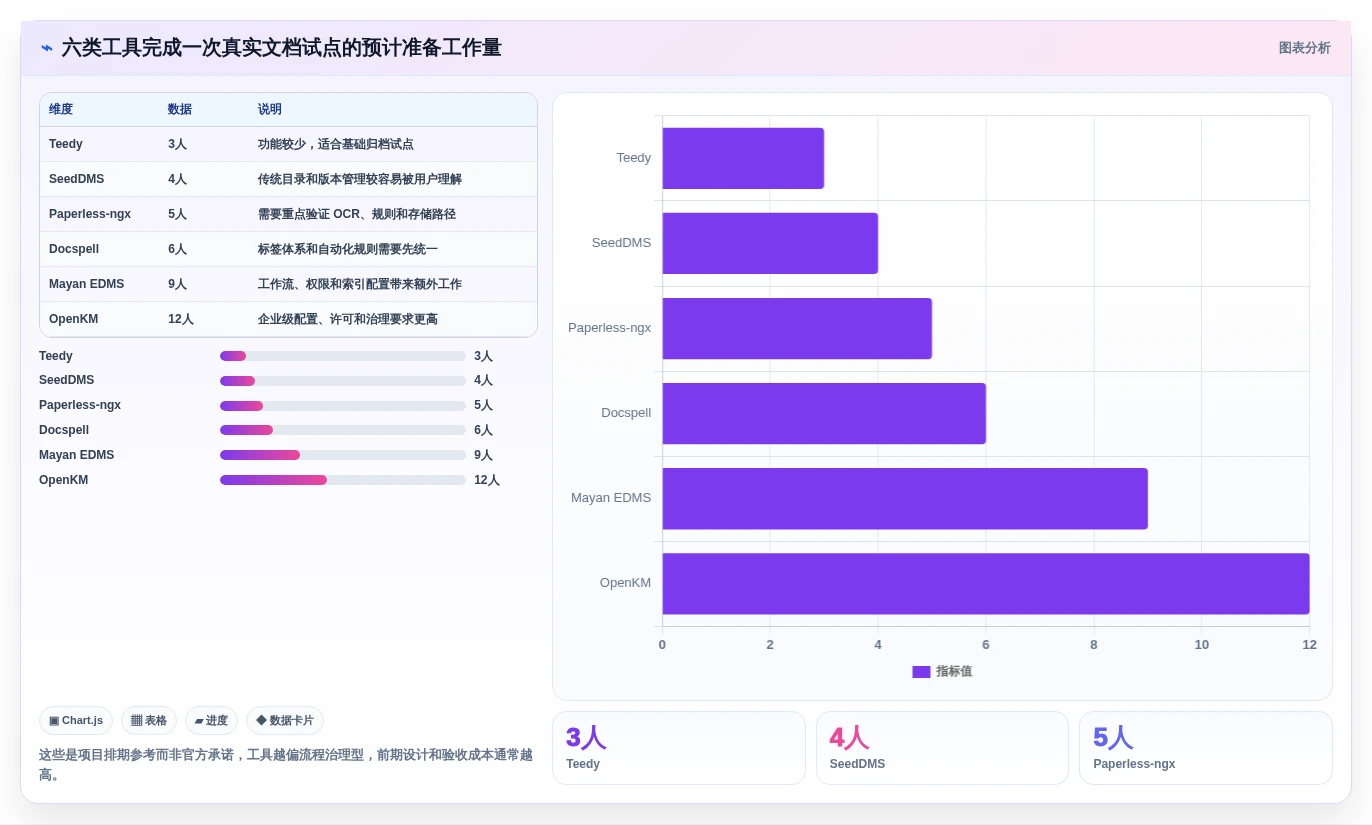Click the Mayan EDMS progress bar

(x=343, y=455)
